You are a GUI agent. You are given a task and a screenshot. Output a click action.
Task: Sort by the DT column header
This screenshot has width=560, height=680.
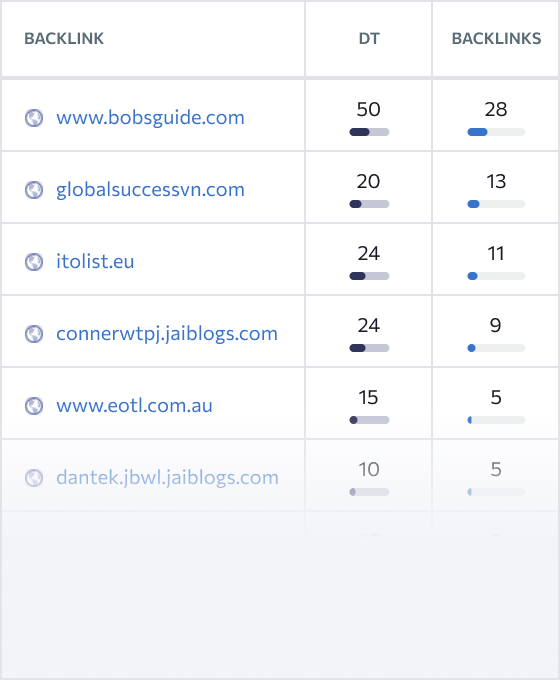point(369,39)
